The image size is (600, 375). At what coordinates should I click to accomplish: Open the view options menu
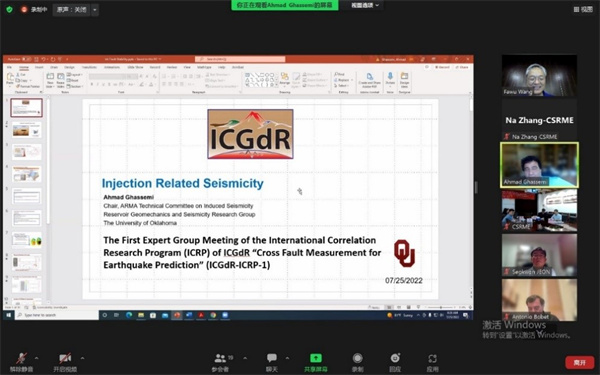tap(365, 5)
